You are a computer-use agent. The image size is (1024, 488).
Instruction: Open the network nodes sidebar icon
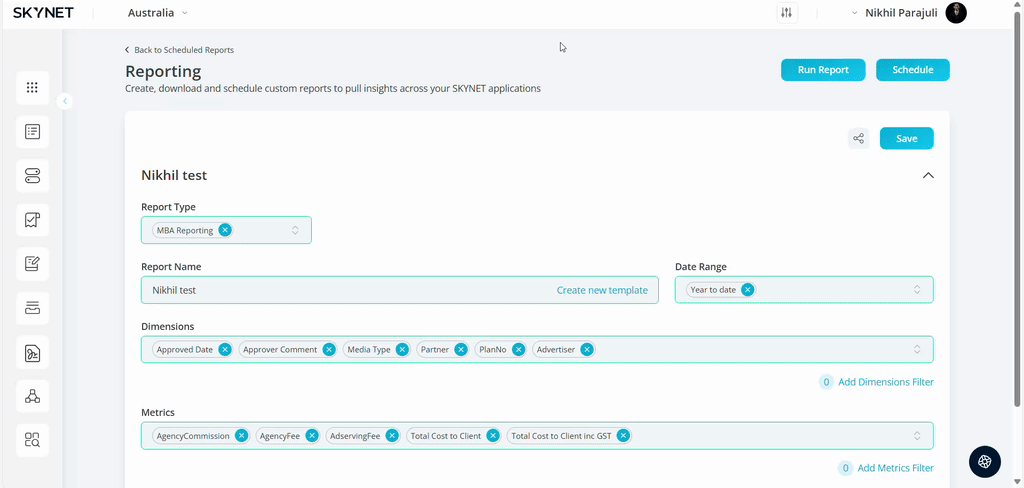[x=32, y=396]
